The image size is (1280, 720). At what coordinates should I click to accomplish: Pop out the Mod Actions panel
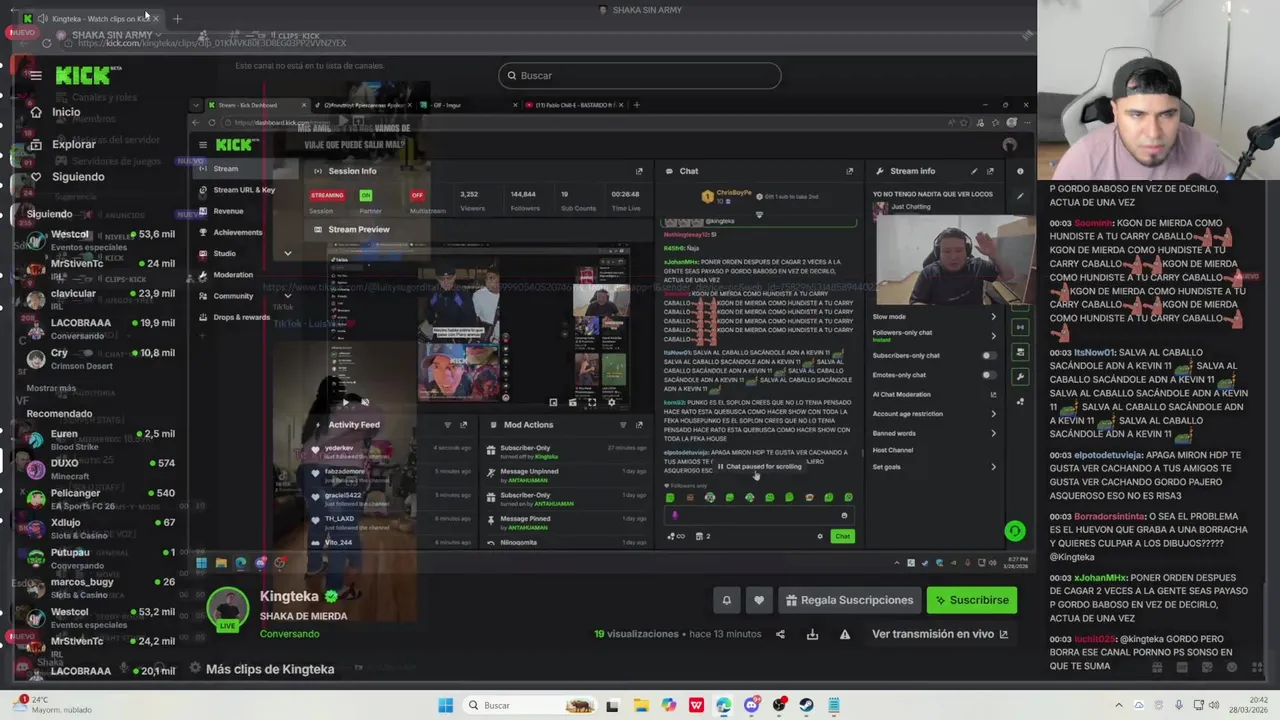pos(639,425)
